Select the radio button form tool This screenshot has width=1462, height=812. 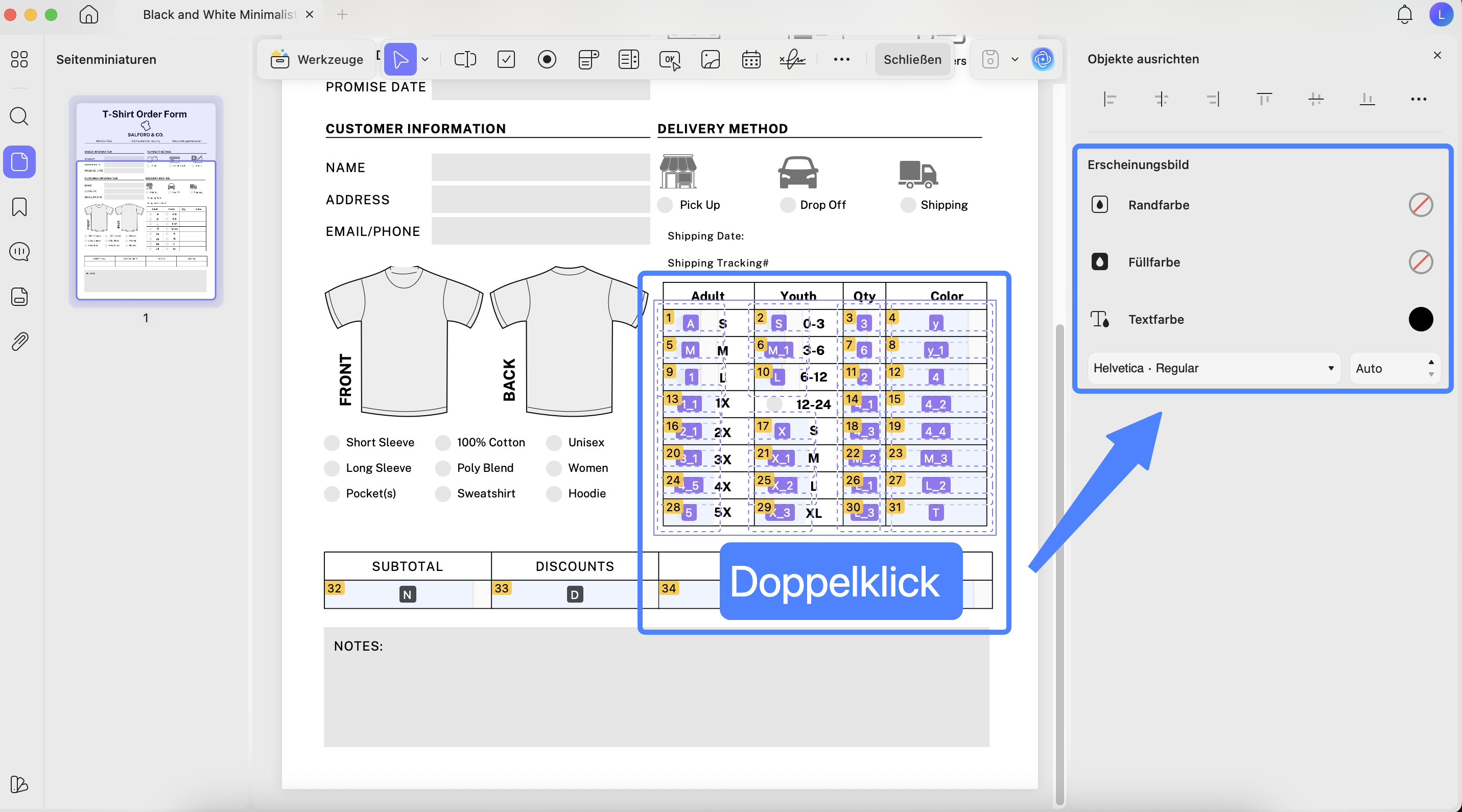(x=547, y=60)
